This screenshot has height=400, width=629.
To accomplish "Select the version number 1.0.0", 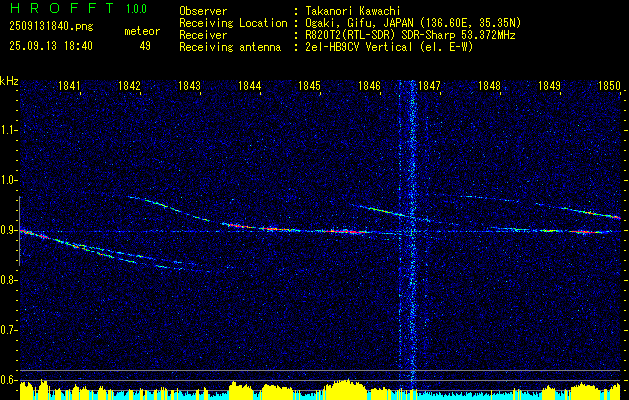I will 136,8.
